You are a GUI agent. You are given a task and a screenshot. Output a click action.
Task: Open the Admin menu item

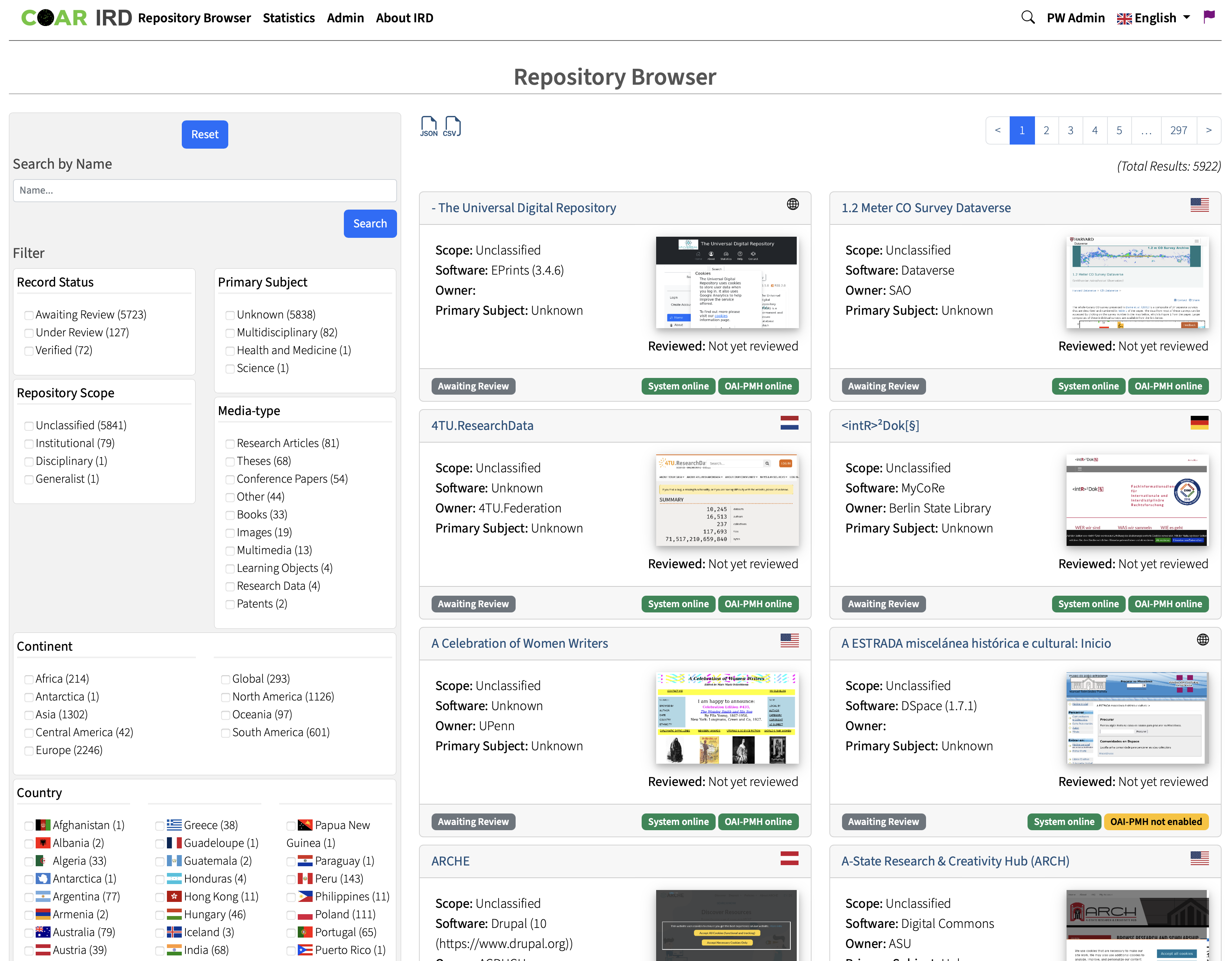(345, 18)
